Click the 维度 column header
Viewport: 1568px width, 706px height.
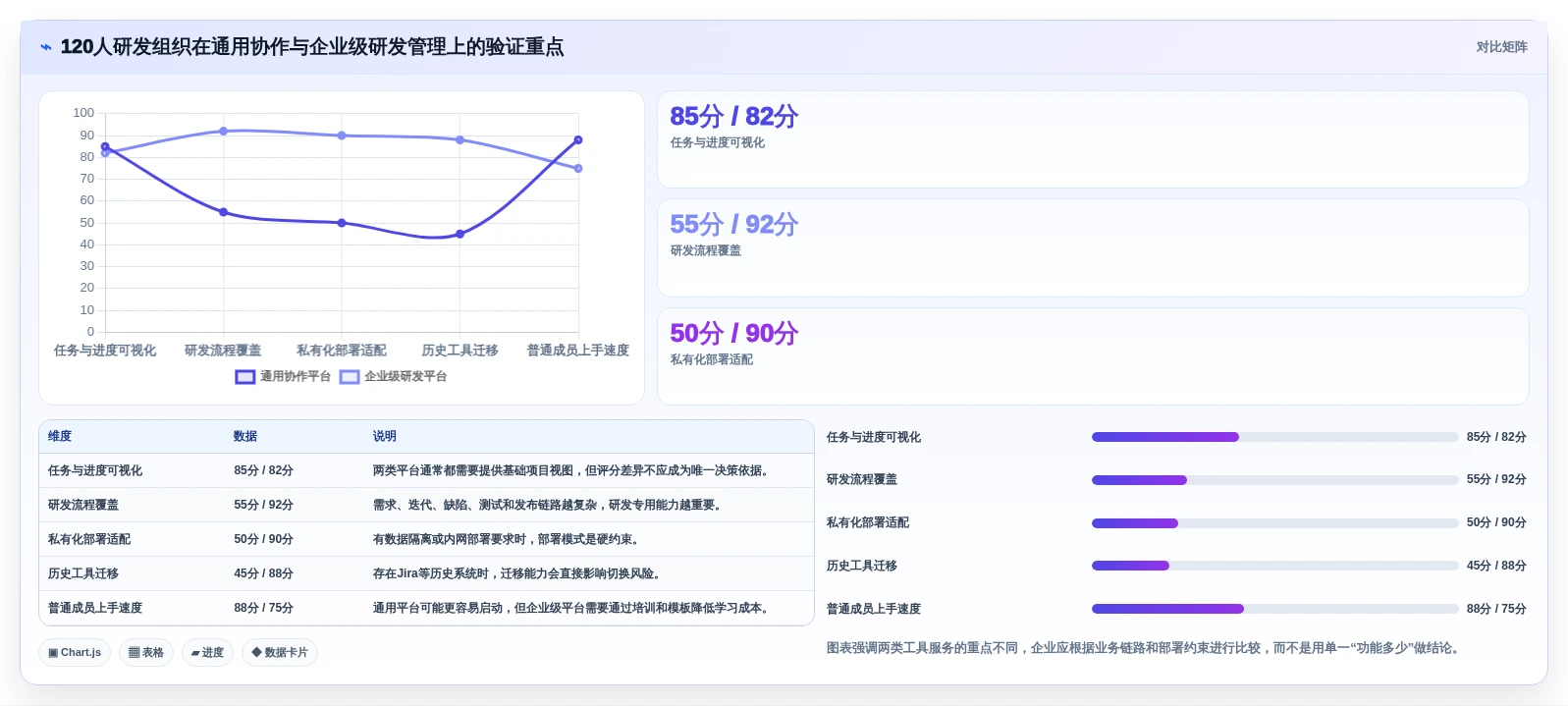[60, 437]
